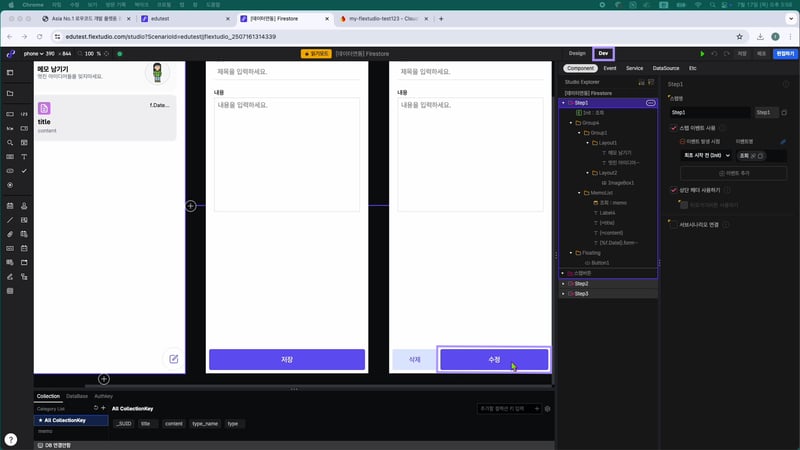Open collection settings gear icon
800x450 pixels.
click(x=547, y=409)
